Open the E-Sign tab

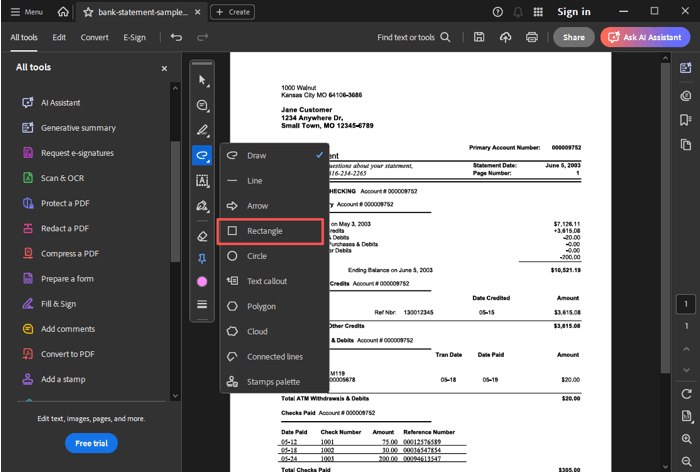(x=134, y=38)
